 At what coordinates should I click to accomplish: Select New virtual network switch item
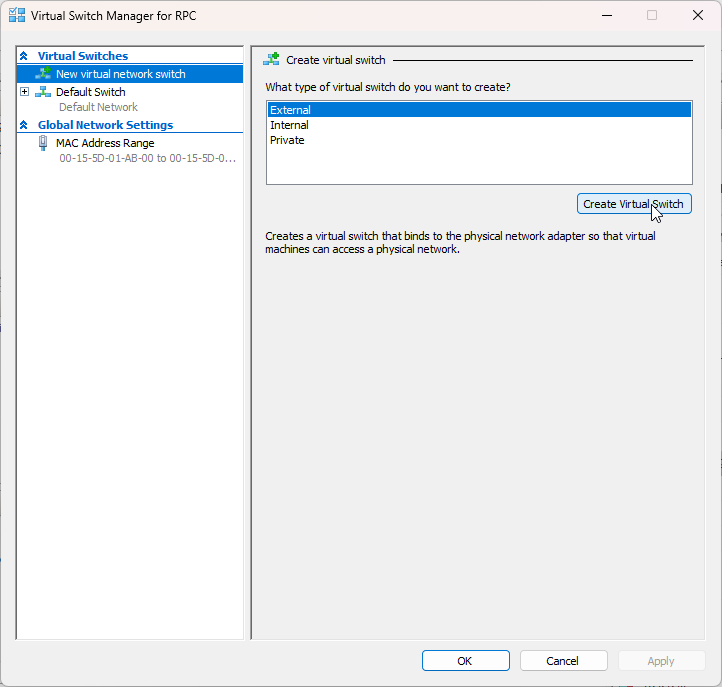(x=130, y=74)
